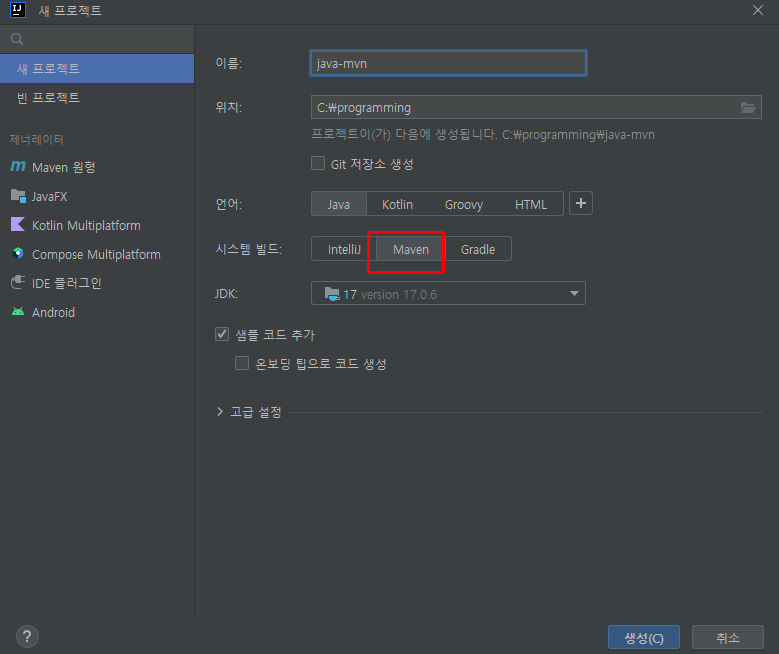
Task: Click the sidebar search field
Action: coord(97,39)
